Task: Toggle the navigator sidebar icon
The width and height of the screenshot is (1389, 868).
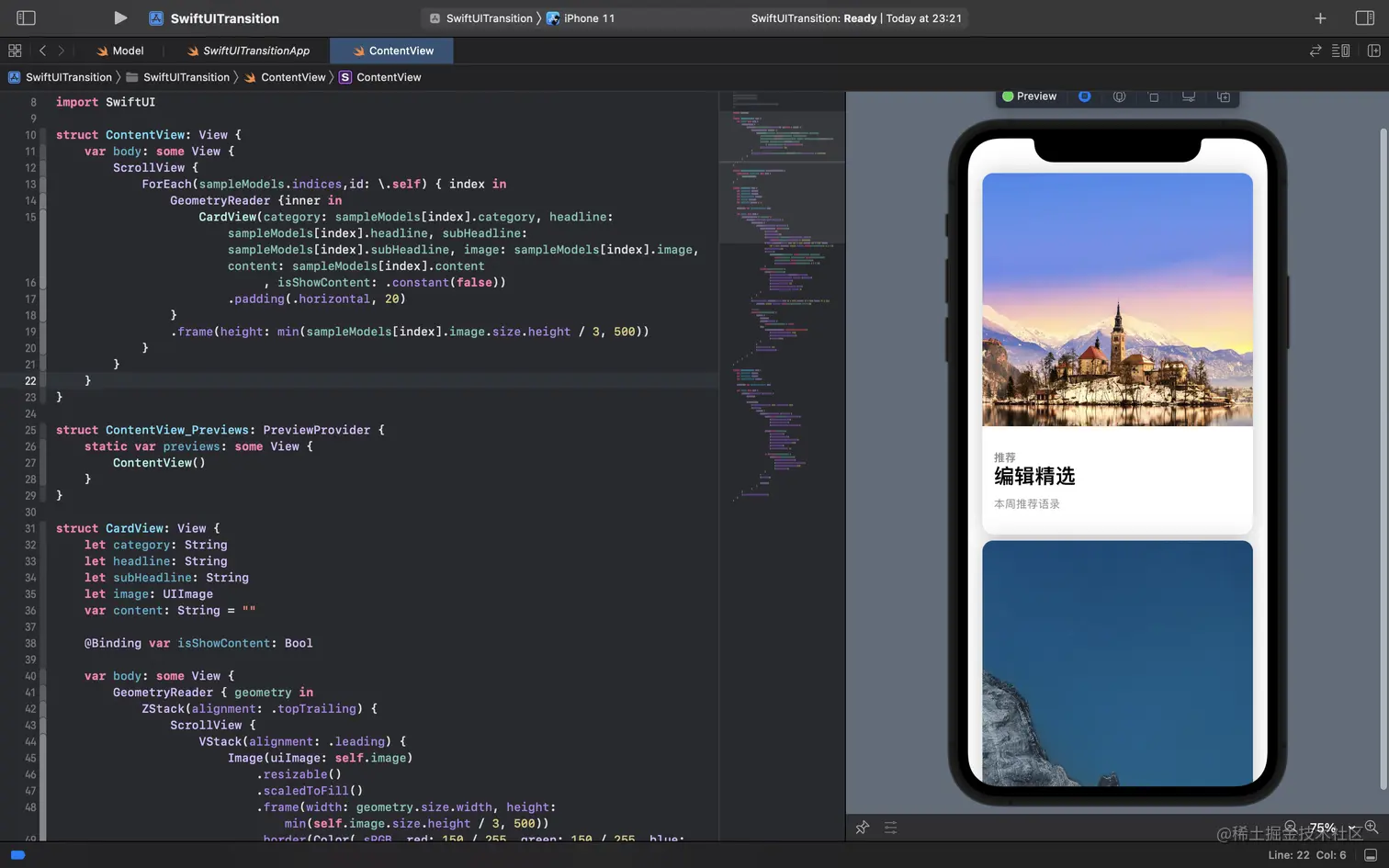Action: 26,17
